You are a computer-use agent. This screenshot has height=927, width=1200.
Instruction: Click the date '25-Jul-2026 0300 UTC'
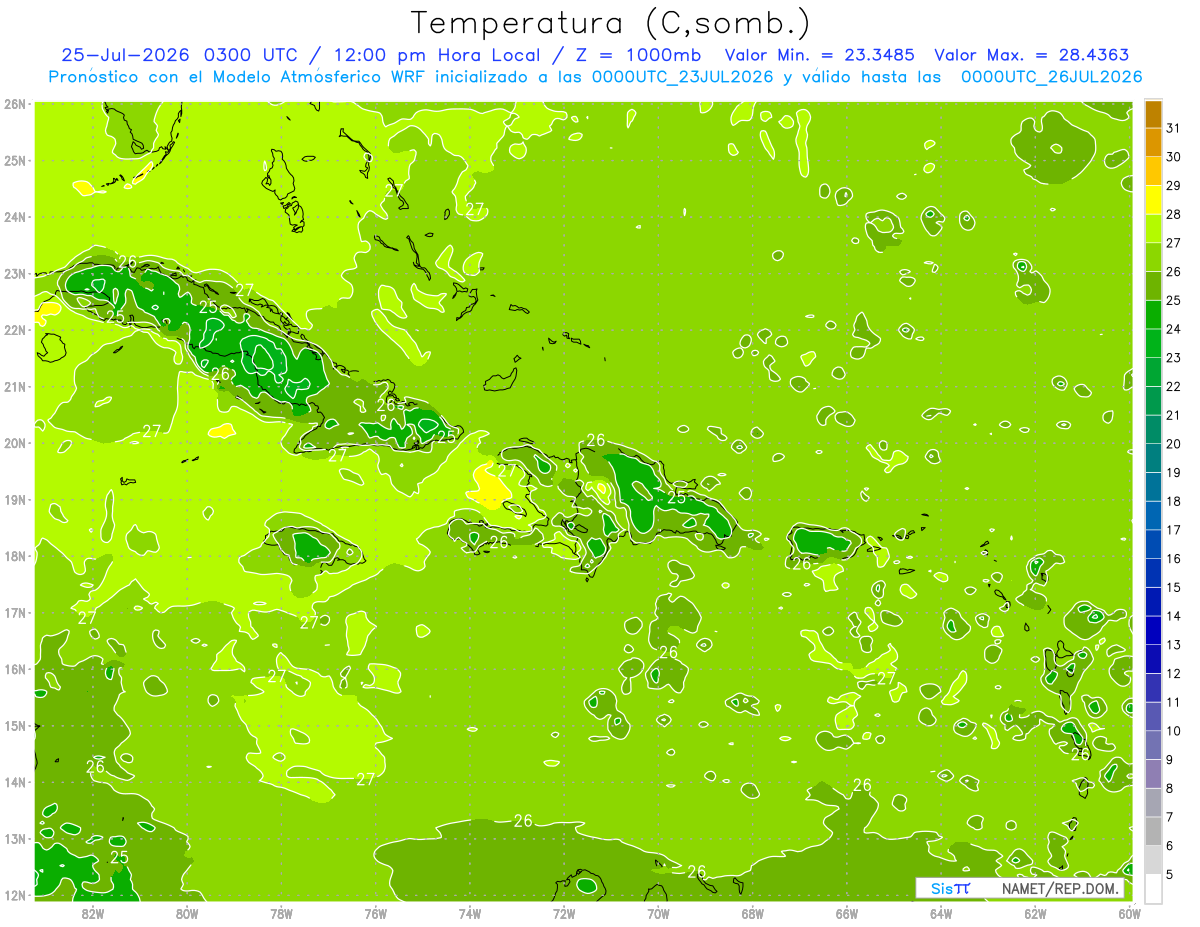point(179,55)
